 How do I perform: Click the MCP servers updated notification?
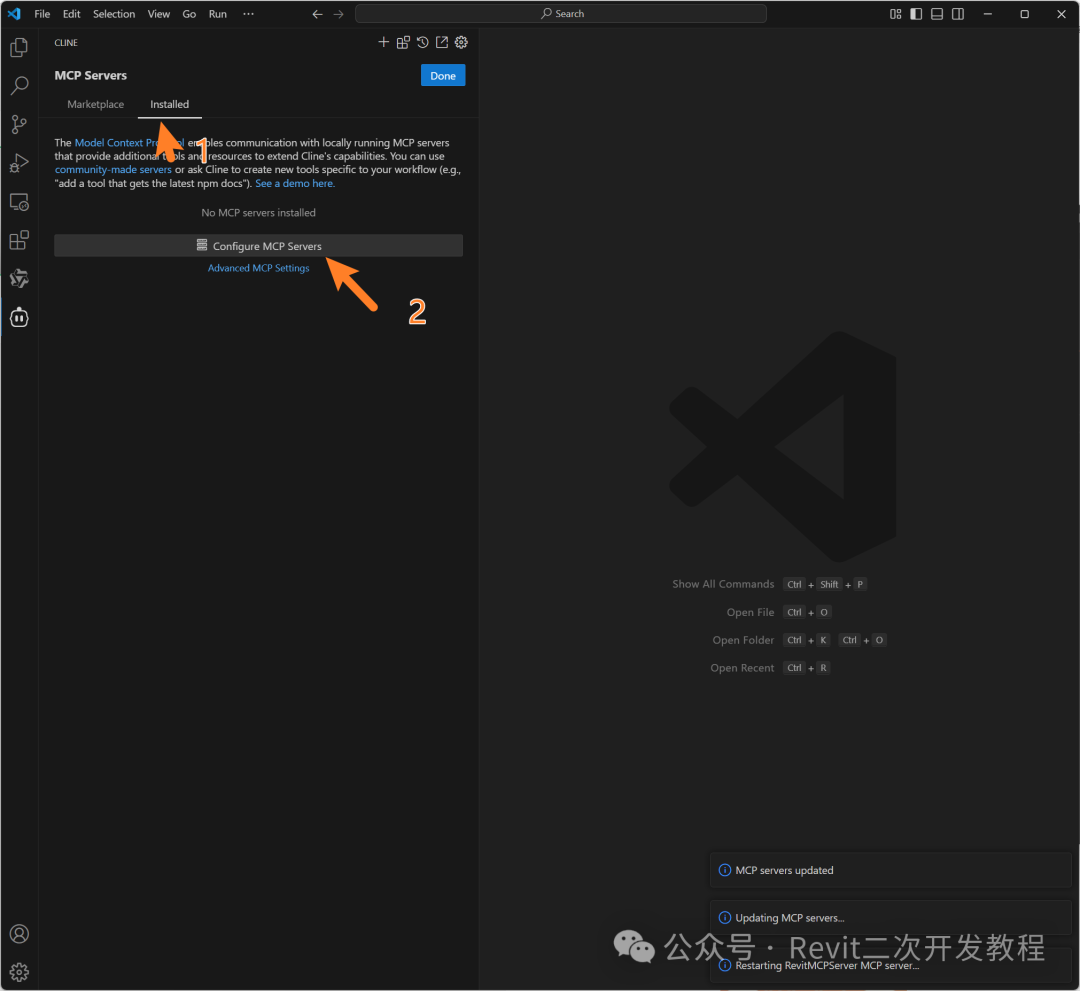click(891, 870)
